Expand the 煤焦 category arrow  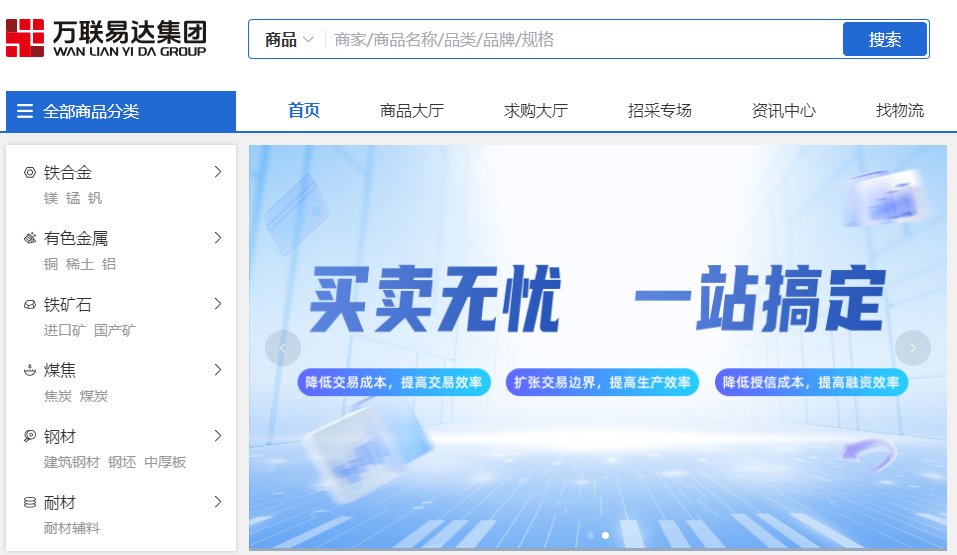pos(218,370)
